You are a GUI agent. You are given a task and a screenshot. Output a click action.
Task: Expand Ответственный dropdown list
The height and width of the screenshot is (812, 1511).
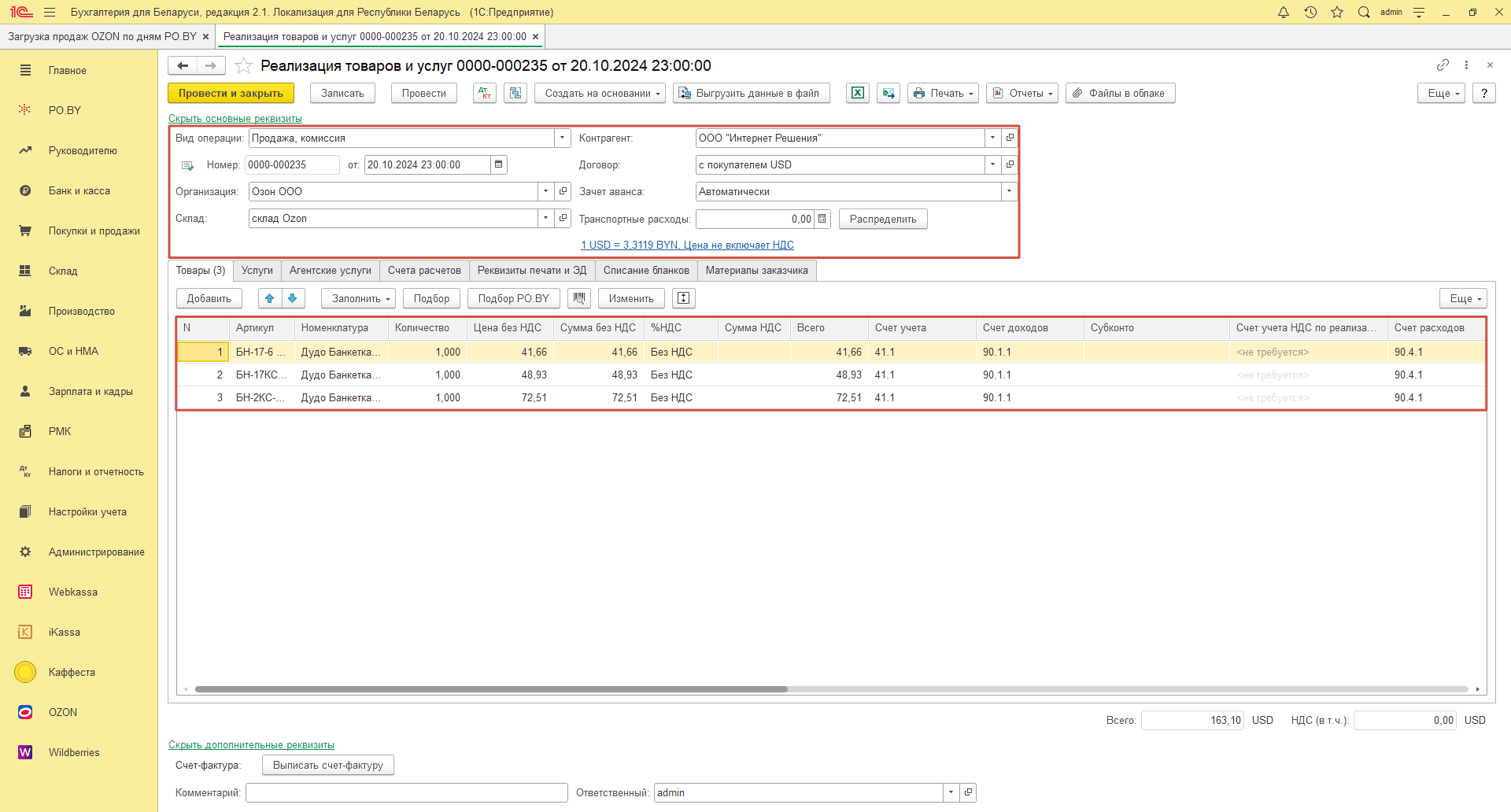[951, 793]
